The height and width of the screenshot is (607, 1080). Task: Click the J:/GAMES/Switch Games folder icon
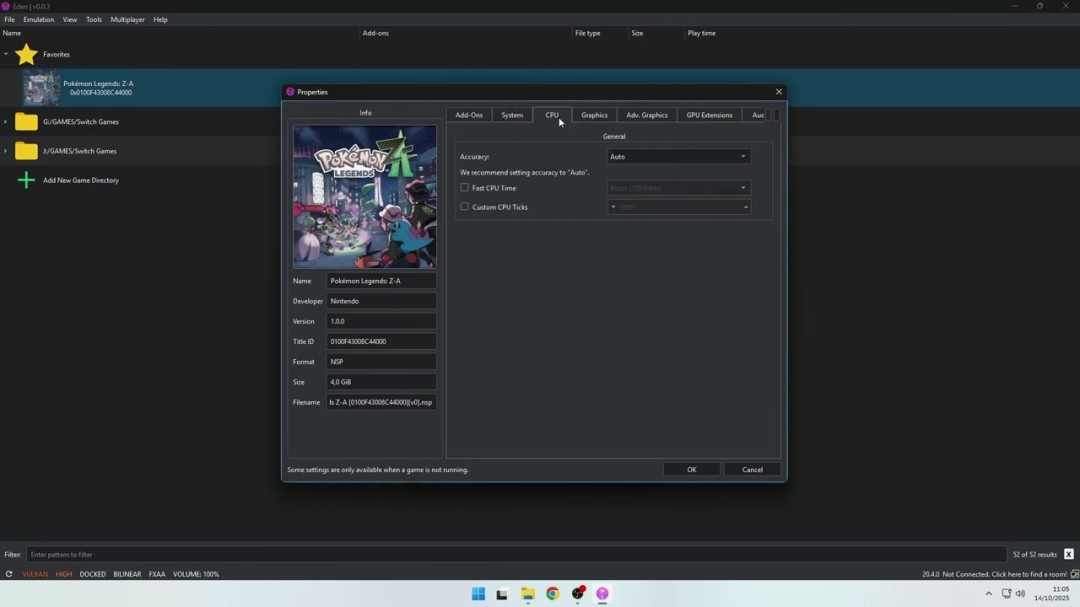pyautogui.click(x=26, y=151)
